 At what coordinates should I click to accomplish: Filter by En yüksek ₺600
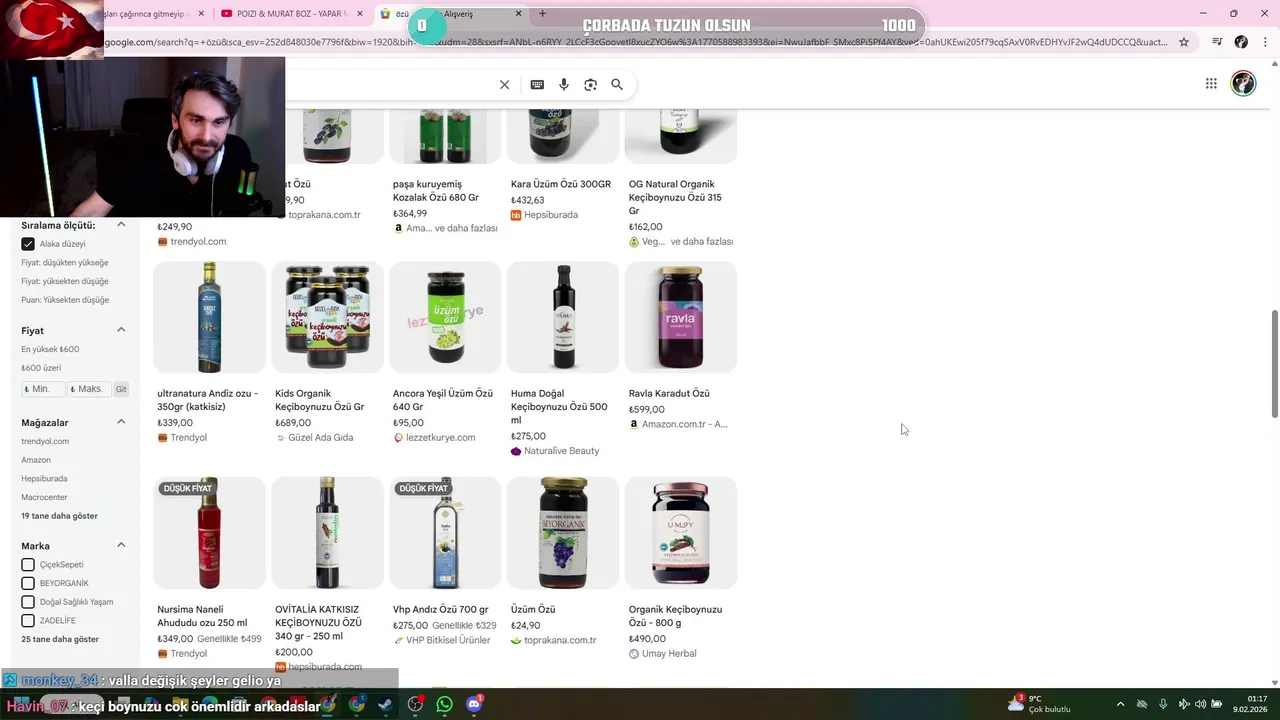(x=50, y=349)
